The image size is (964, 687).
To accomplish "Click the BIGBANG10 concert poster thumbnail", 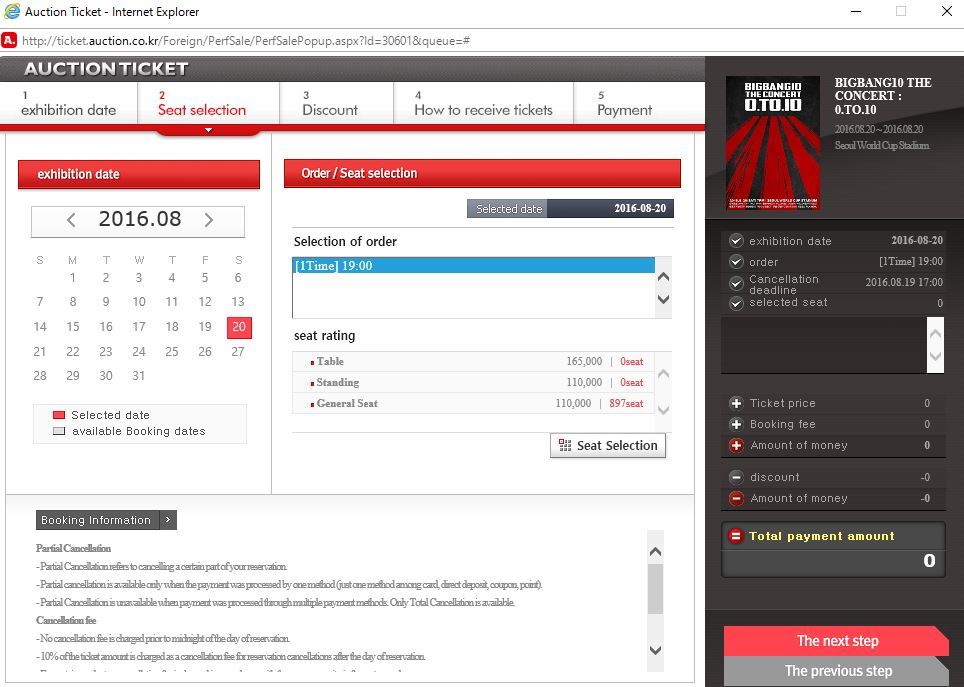I will pyautogui.click(x=773, y=143).
